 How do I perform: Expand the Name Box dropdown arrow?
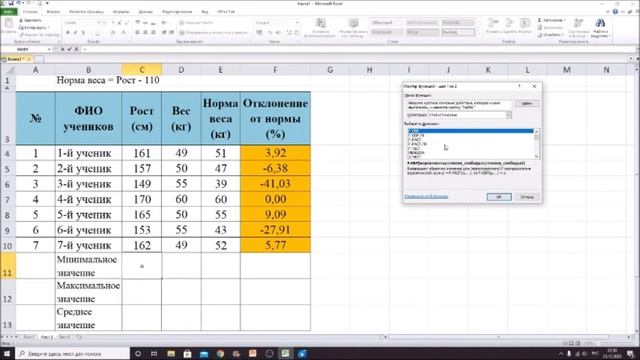49,49
